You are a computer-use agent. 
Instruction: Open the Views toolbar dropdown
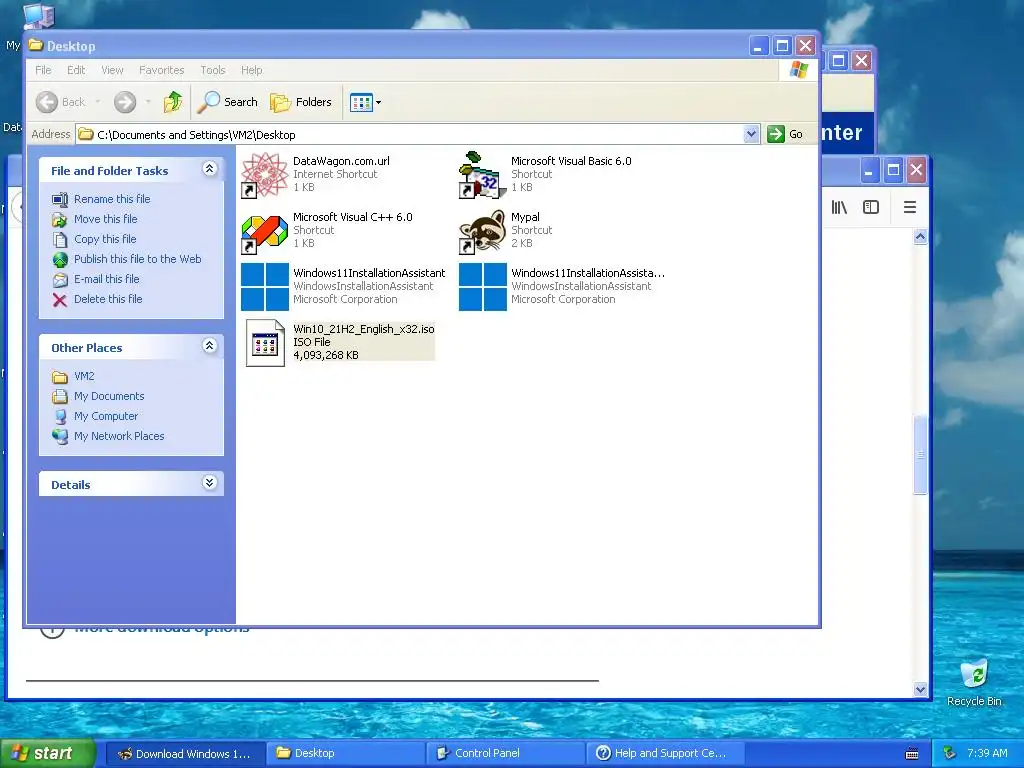pos(365,102)
